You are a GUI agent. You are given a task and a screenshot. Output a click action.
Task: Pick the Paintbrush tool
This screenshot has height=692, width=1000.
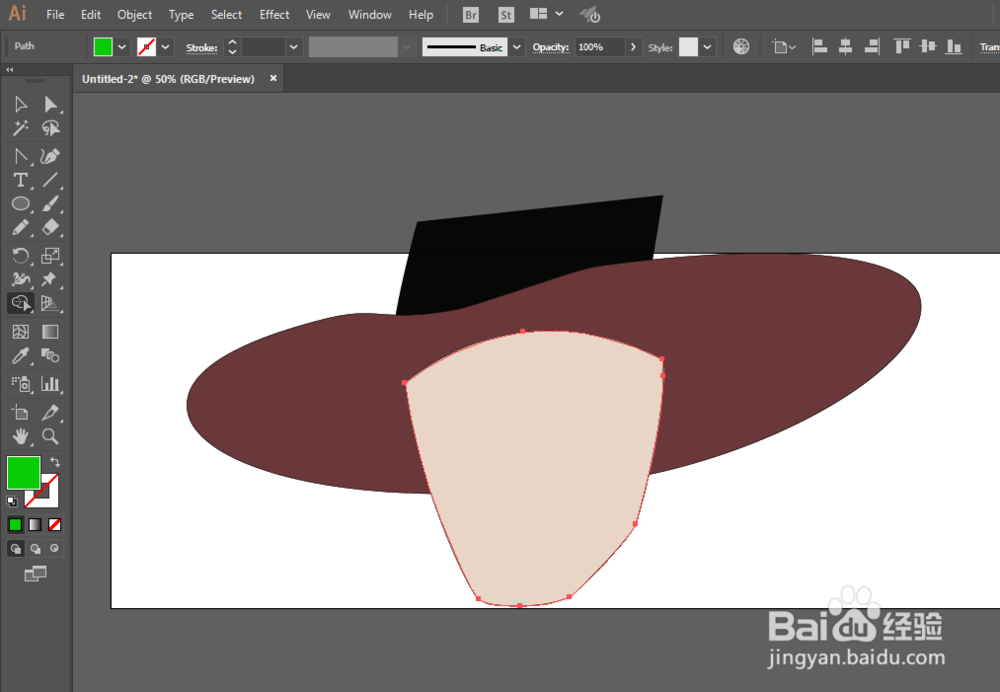tap(50, 203)
